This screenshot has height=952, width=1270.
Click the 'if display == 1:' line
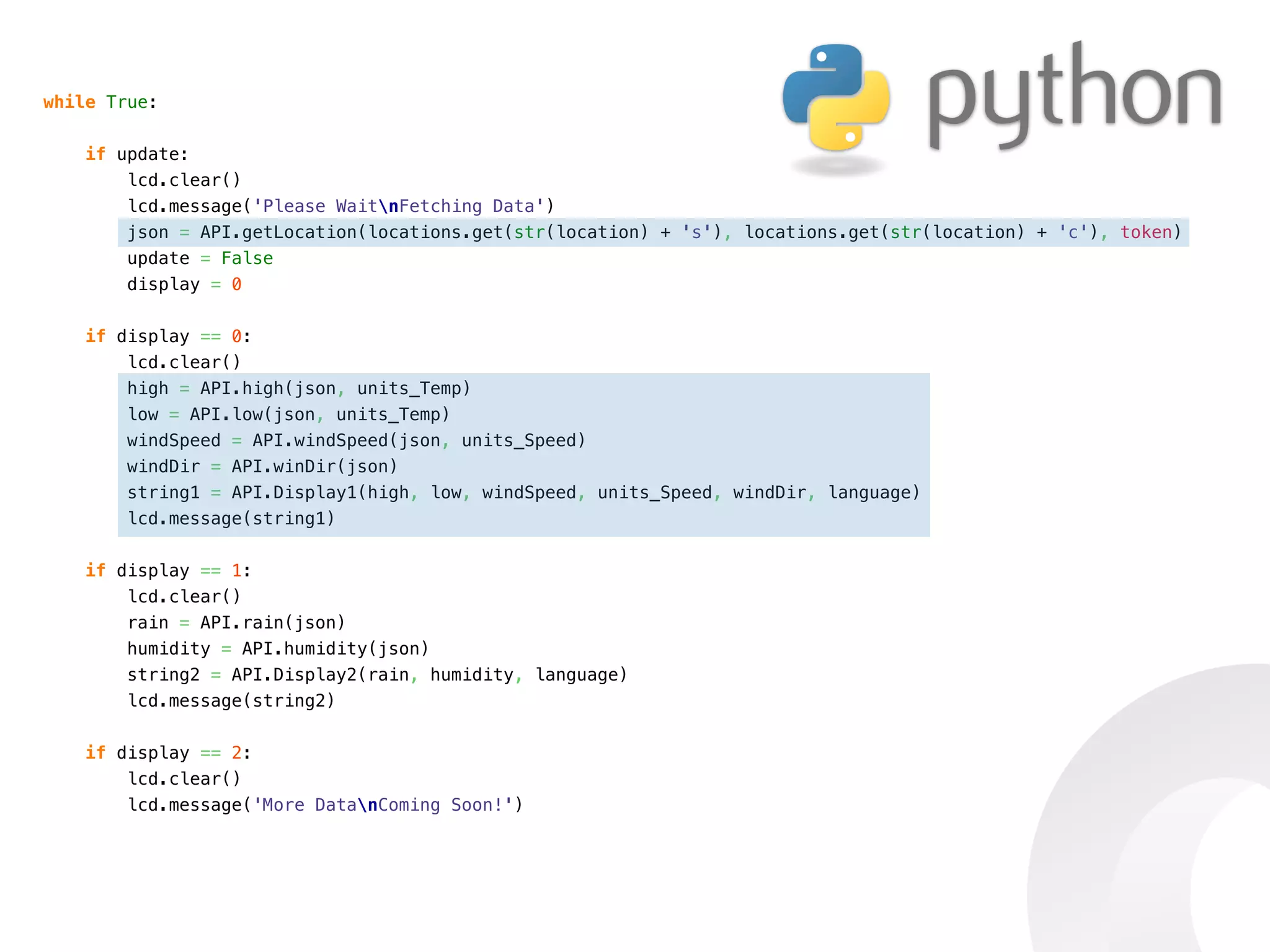(x=168, y=570)
